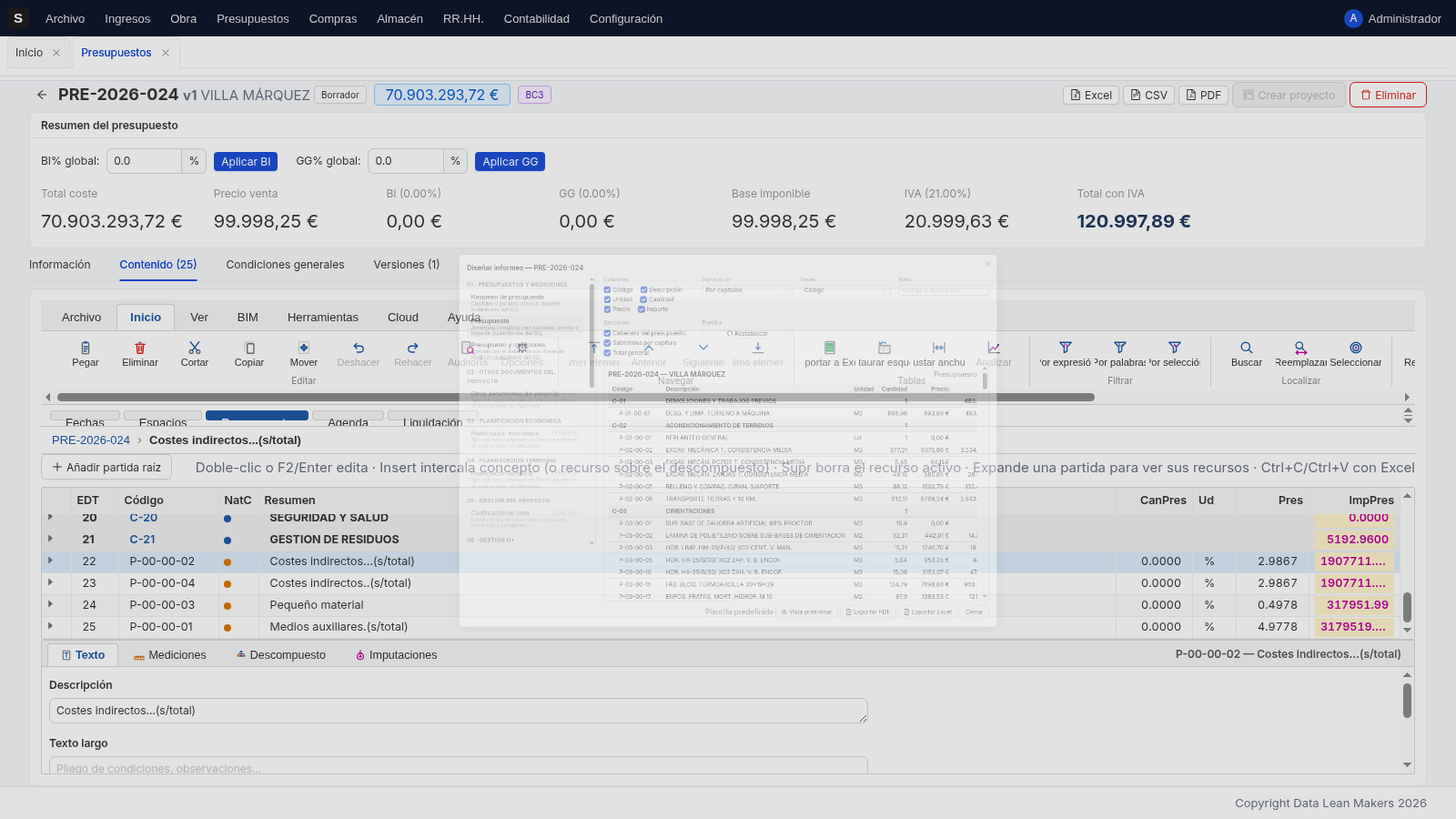This screenshot has width=1456, height=819.
Task: Filter por selección funnel icon
Action: (1175, 348)
